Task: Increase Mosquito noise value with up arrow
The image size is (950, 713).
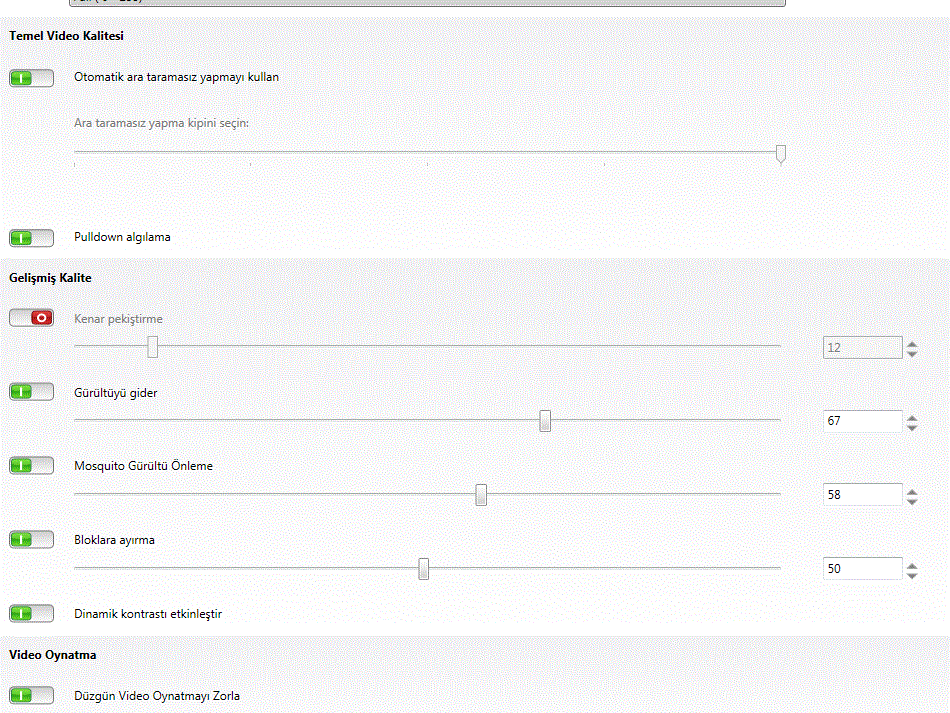Action: pyautogui.click(x=912, y=491)
